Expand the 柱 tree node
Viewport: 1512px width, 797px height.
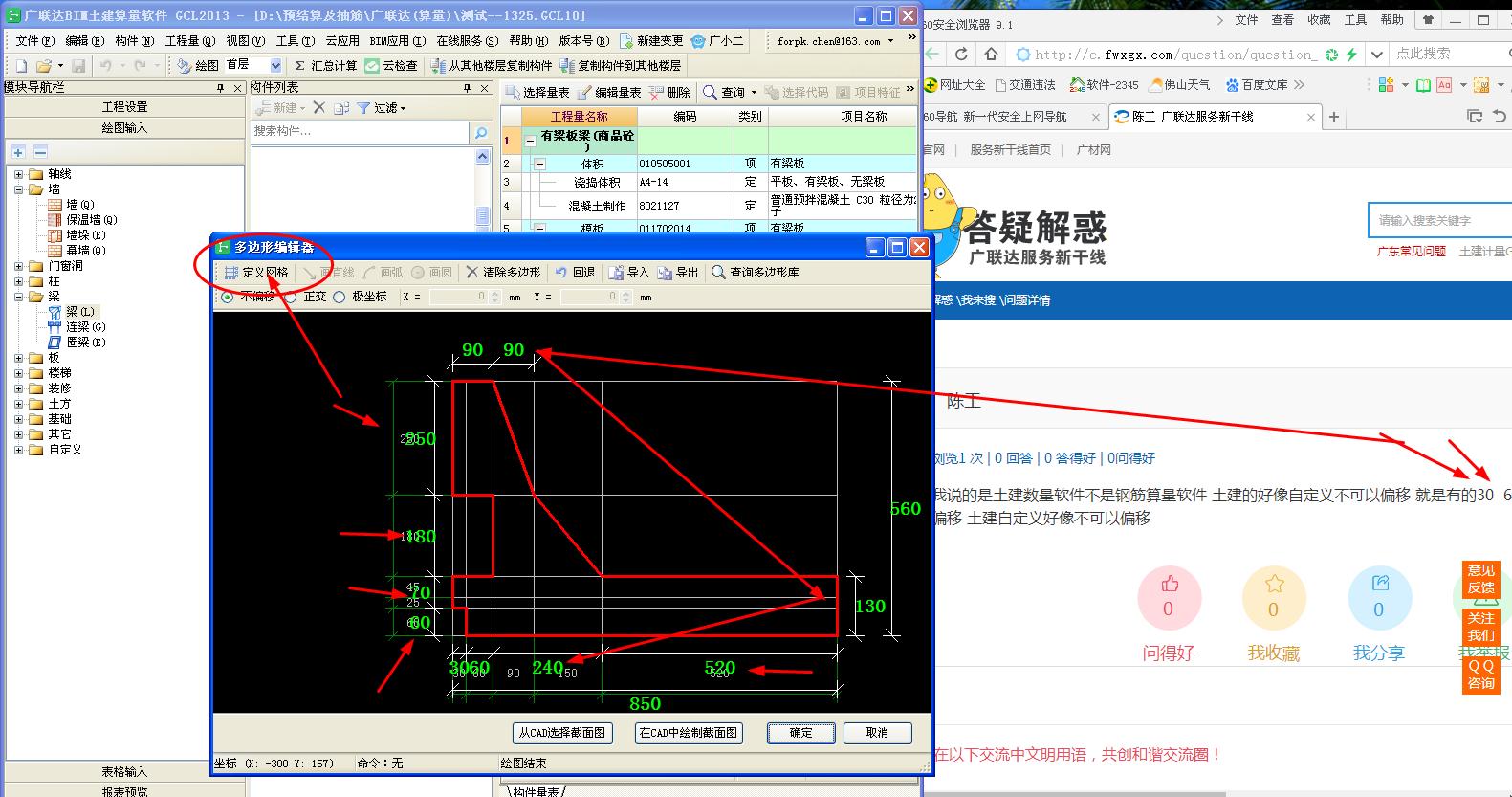pyautogui.click(x=18, y=281)
